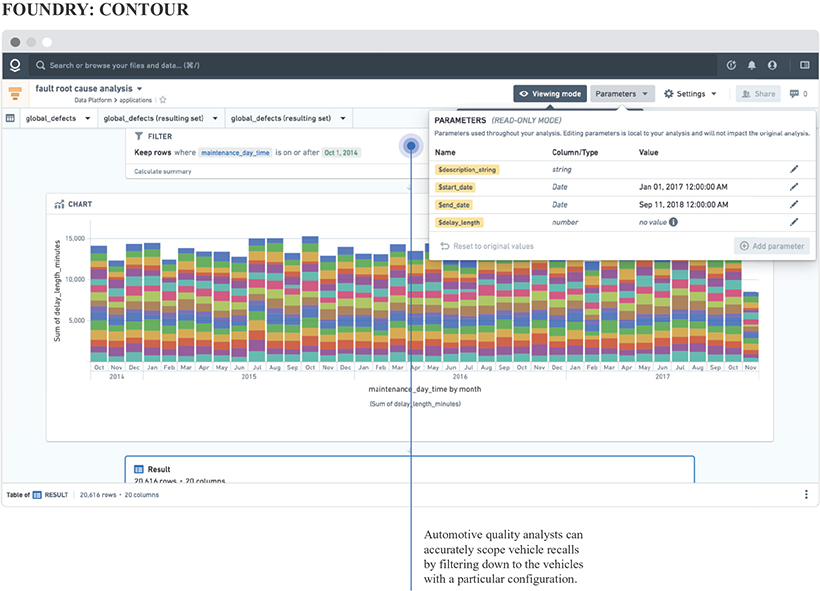Toggle the Viewing mode button
Screen dimensions: 820x591
coord(549,94)
